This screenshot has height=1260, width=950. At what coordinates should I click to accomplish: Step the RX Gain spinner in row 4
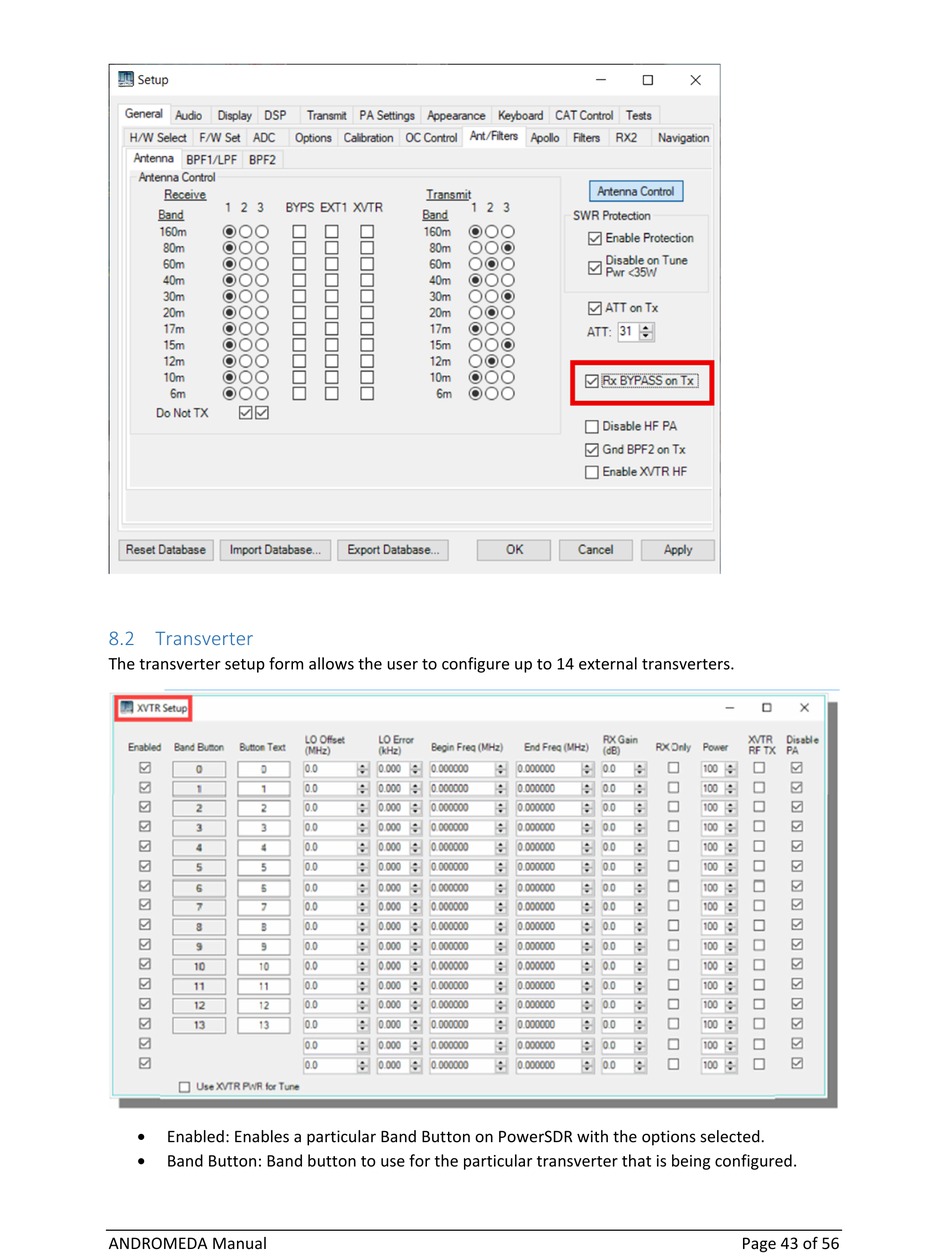640,848
